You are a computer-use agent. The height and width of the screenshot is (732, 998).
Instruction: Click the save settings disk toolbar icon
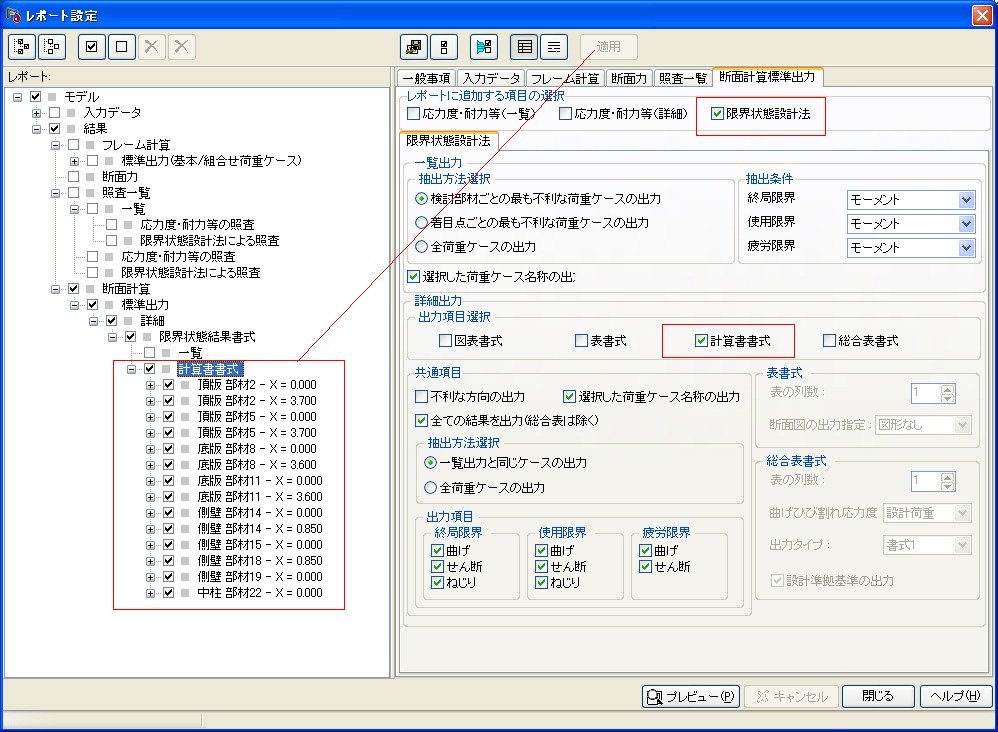pos(414,46)
